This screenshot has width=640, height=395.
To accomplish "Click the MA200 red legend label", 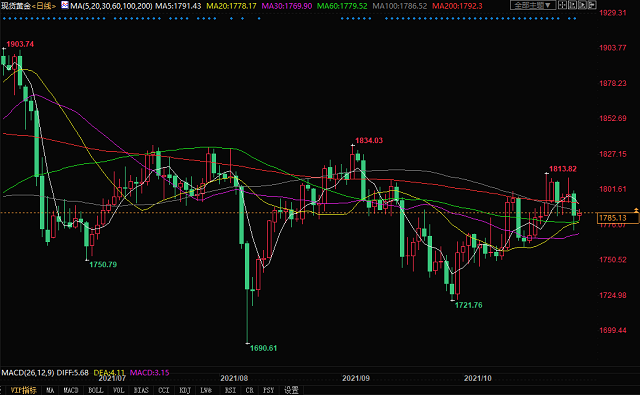I will click(457, 6).
